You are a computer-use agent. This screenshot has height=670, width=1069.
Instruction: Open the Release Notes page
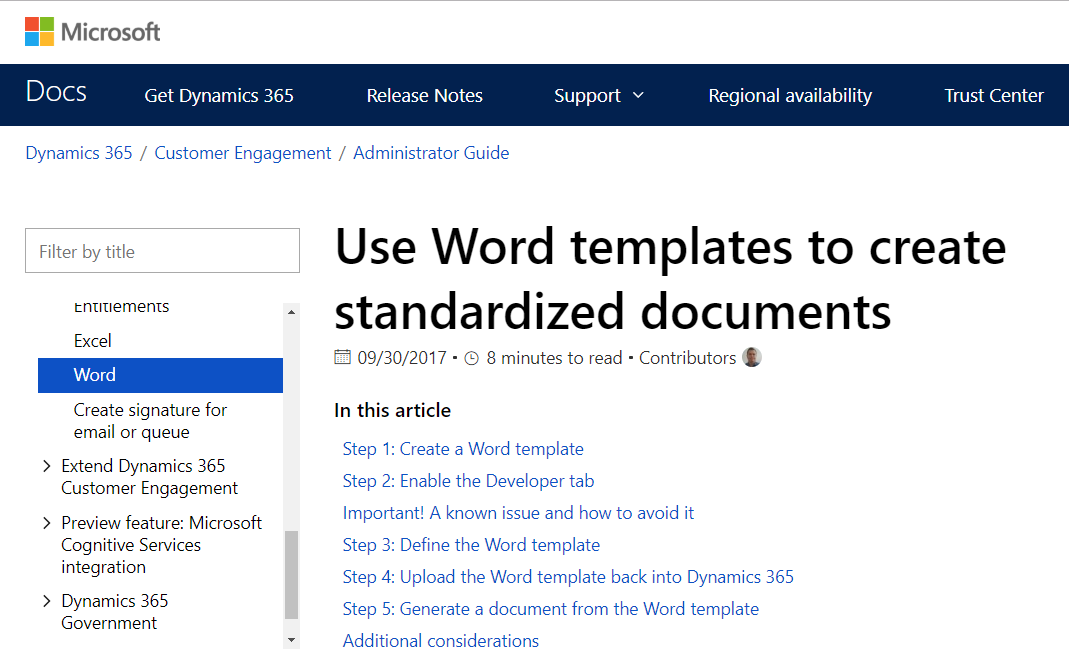pos(424,95)
